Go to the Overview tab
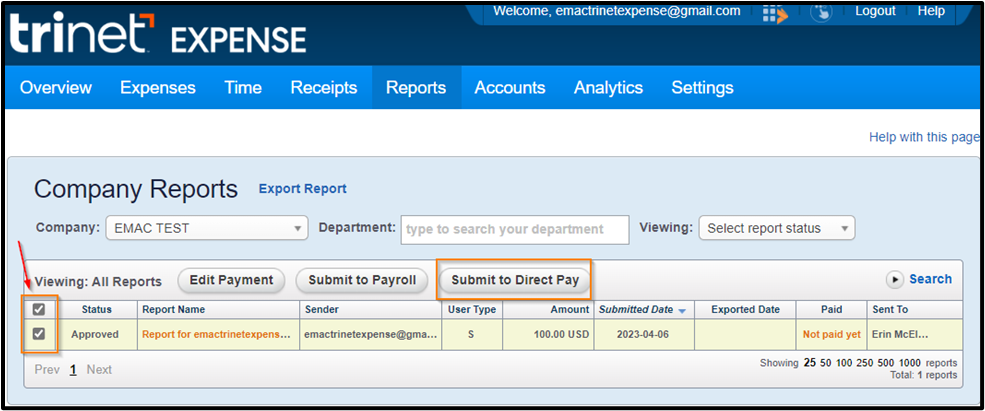 point(56,87)
